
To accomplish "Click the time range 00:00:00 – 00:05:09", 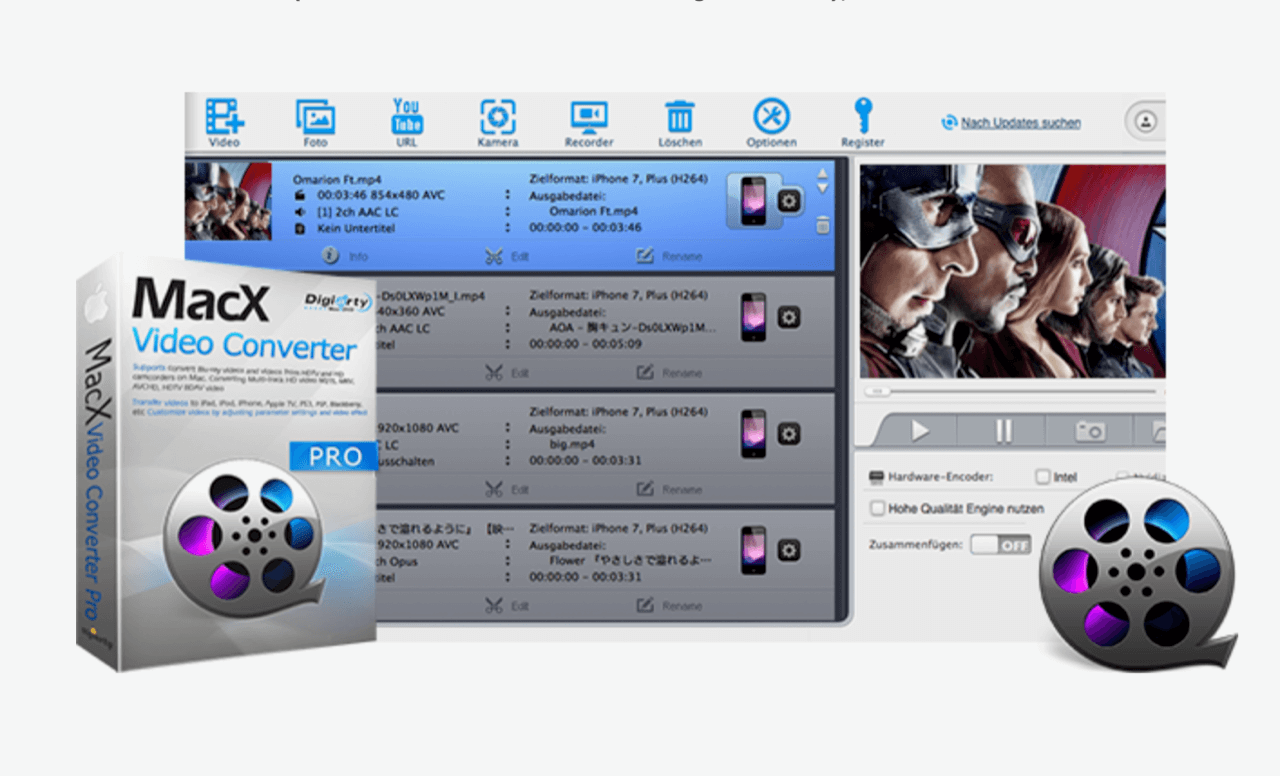I will coord(585,344).
